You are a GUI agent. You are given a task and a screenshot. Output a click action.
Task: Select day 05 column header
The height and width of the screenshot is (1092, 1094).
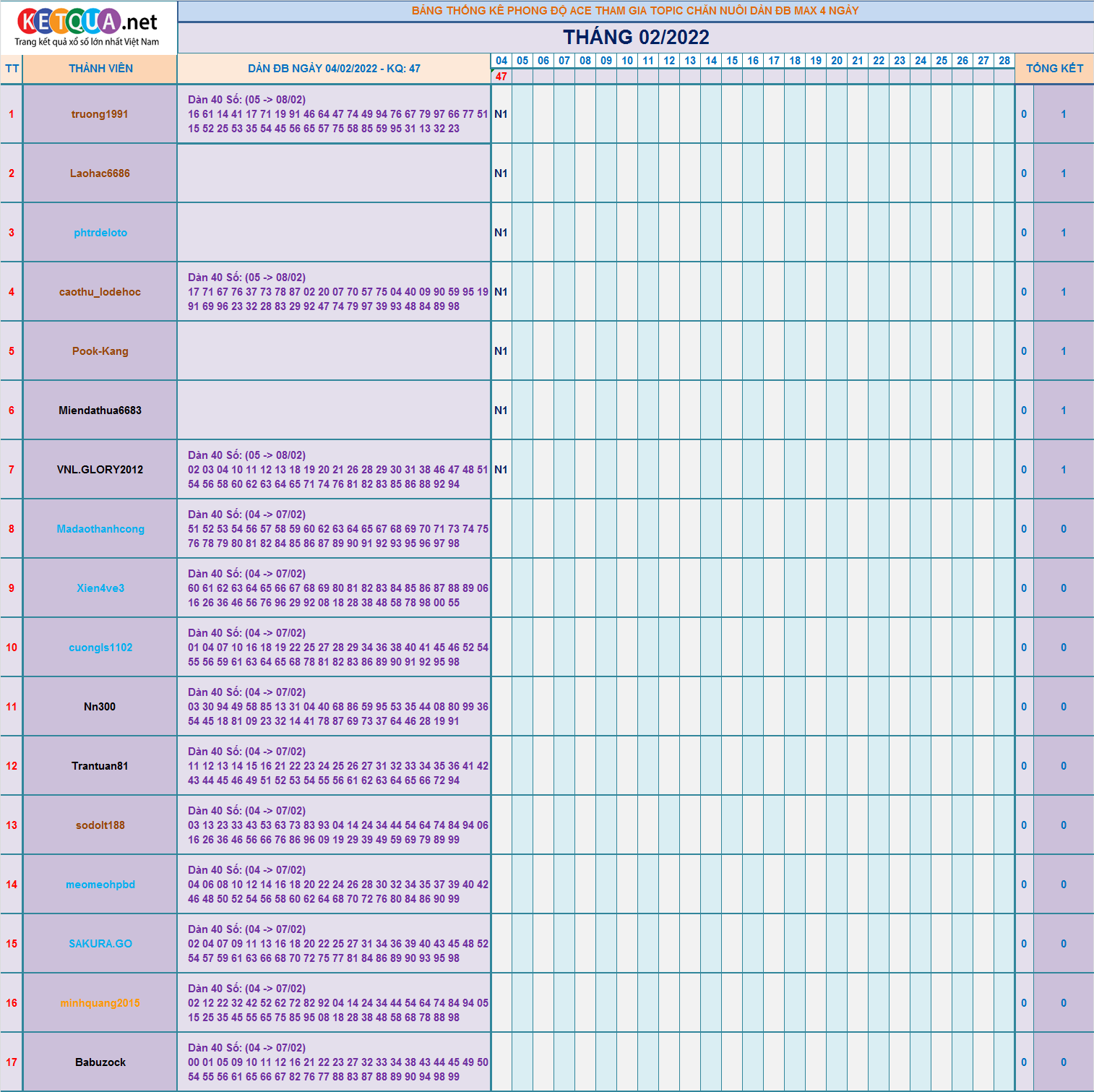point(522,61)
